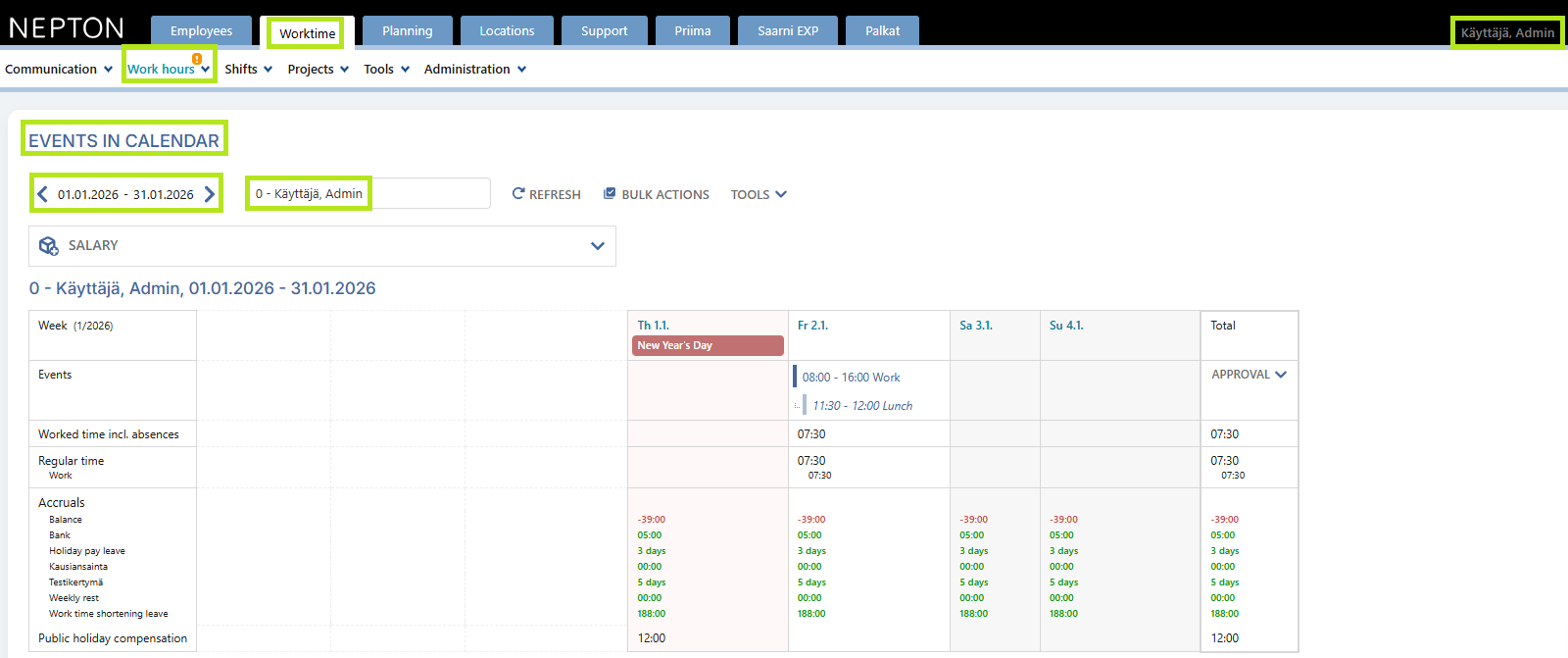
Task: Expand the Tools menu in navigation
Action: [x=387, y=70]
